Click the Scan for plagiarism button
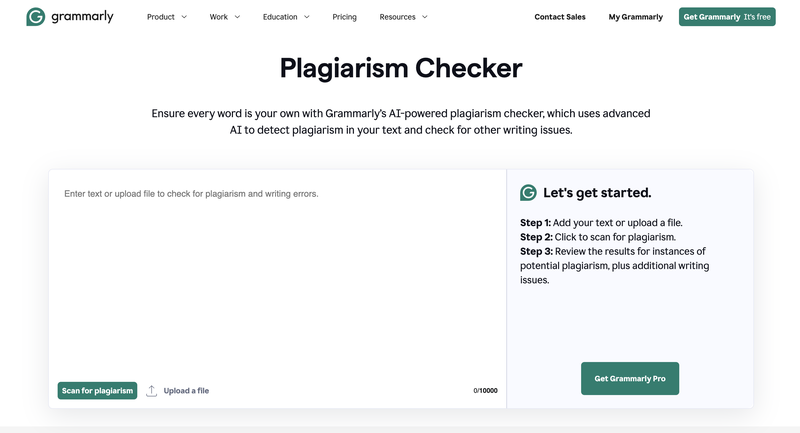 97,391
